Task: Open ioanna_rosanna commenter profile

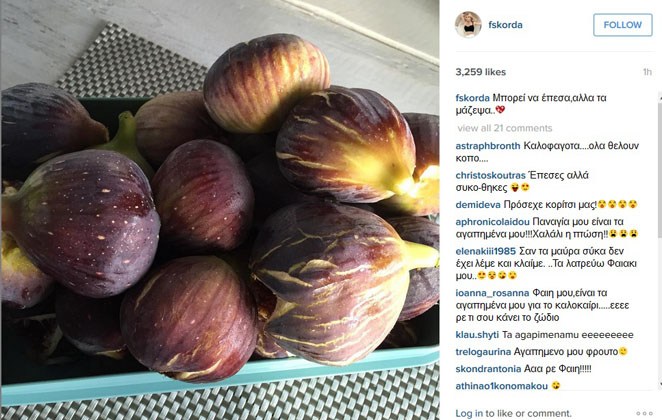Action: coord(492,293)
